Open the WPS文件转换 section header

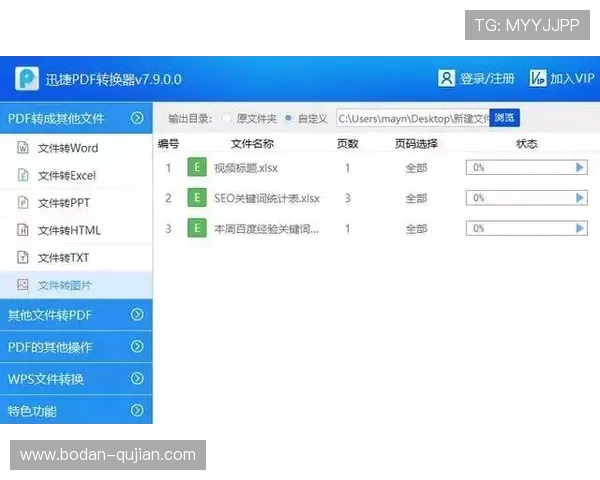[x=76, y=379]
